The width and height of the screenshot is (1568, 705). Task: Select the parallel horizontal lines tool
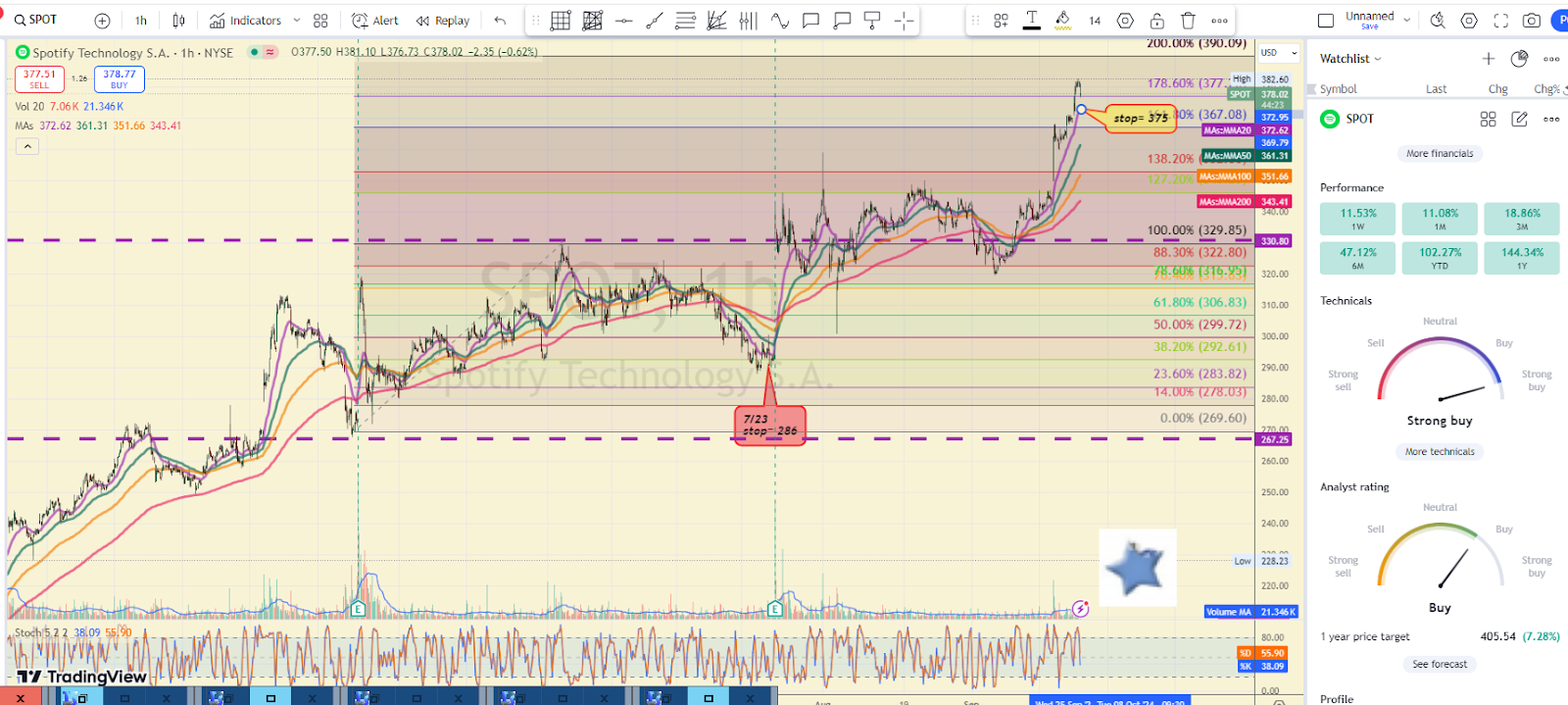tap(686, 21)
